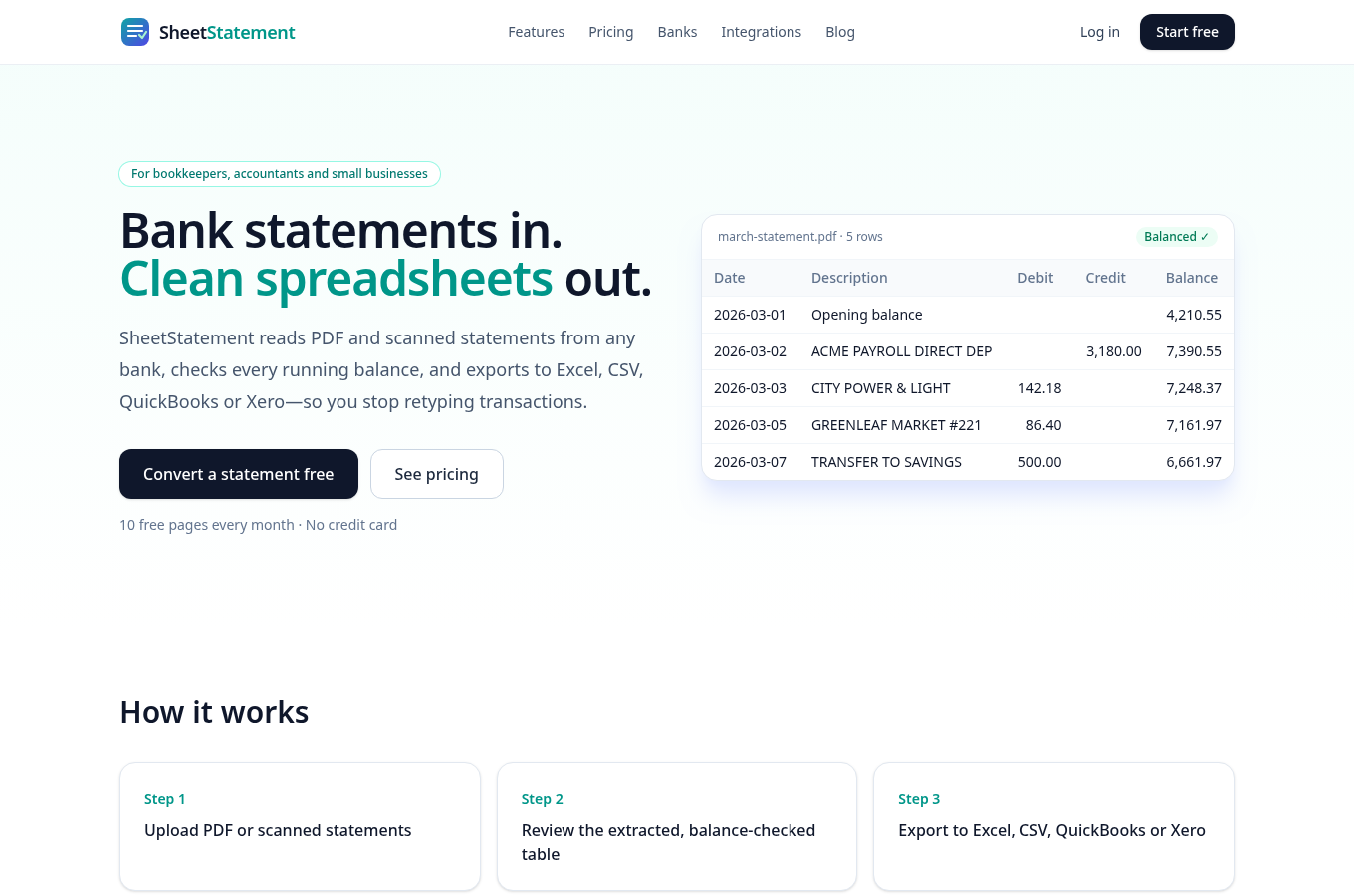The width and height of the screenshot is (1354, 896).
Task: Click the SheetStatement brand name text
Action: click(x=227, y=32)
